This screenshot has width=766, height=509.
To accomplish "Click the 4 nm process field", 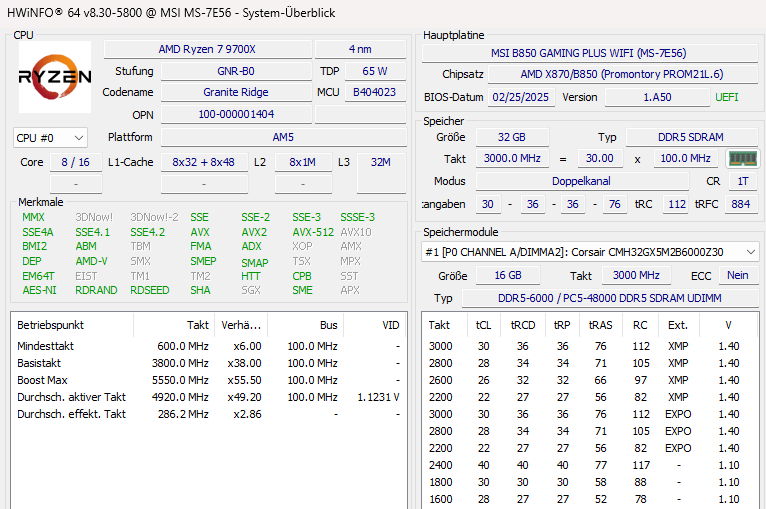I will point(360,49).
